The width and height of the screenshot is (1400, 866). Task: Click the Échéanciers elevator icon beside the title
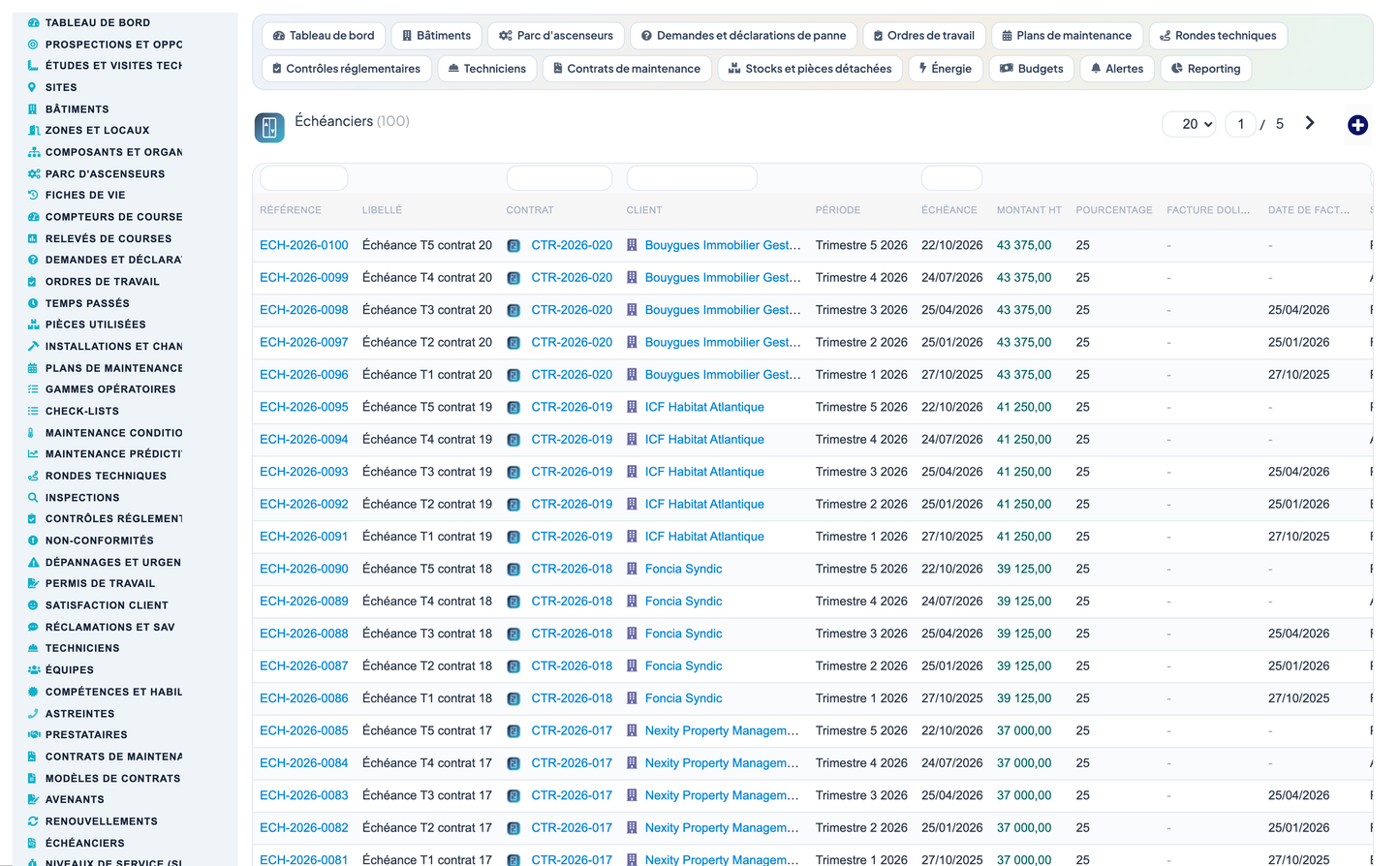[x=269, y=128]
